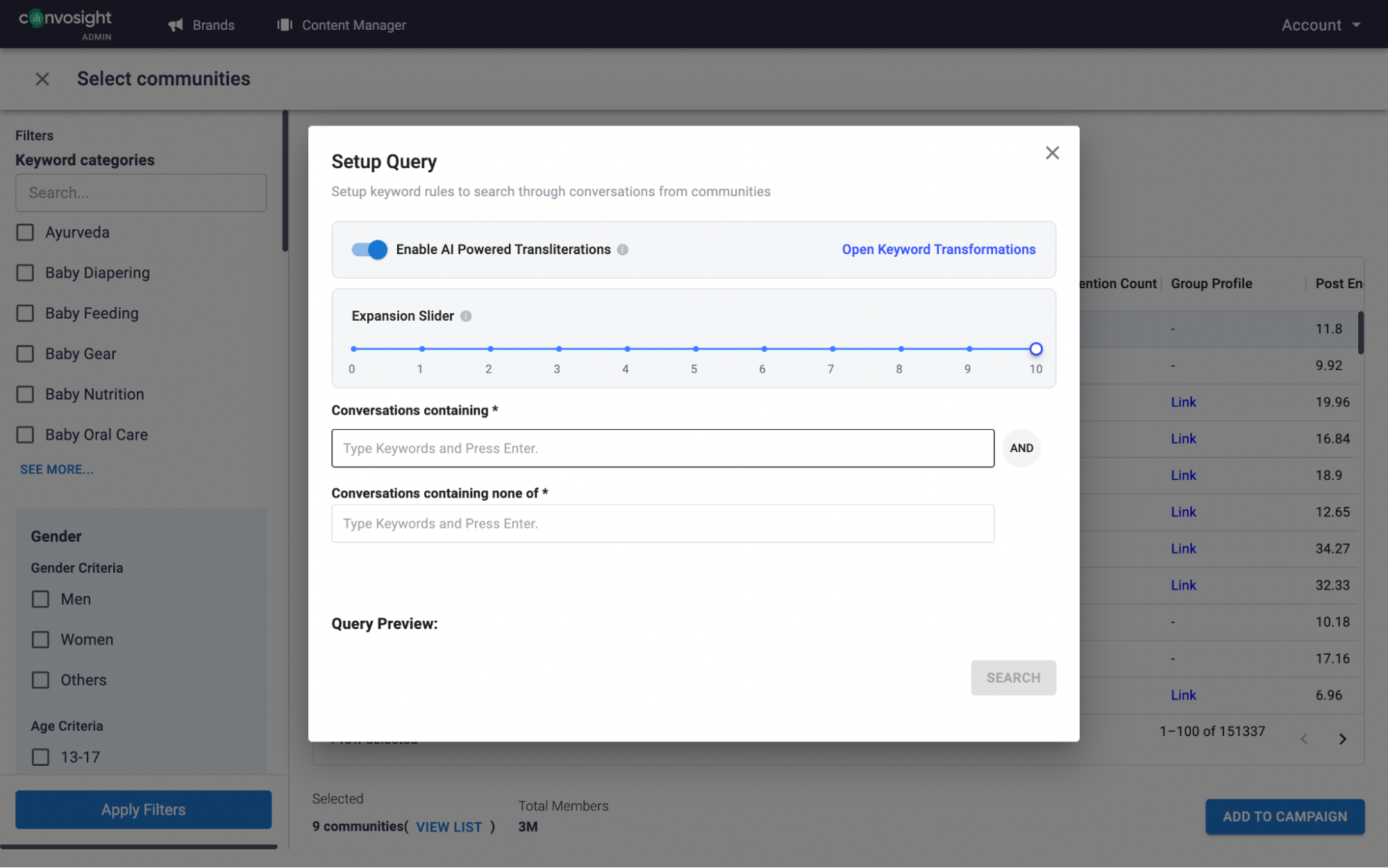Close the Select communities panel
This screenshot has height=868, width=1388.
tap(42, 79)
